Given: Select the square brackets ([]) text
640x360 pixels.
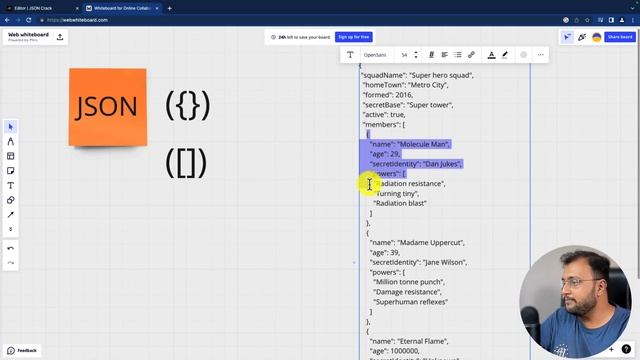Looking at the screenshot, I should (x=186, y=163).
